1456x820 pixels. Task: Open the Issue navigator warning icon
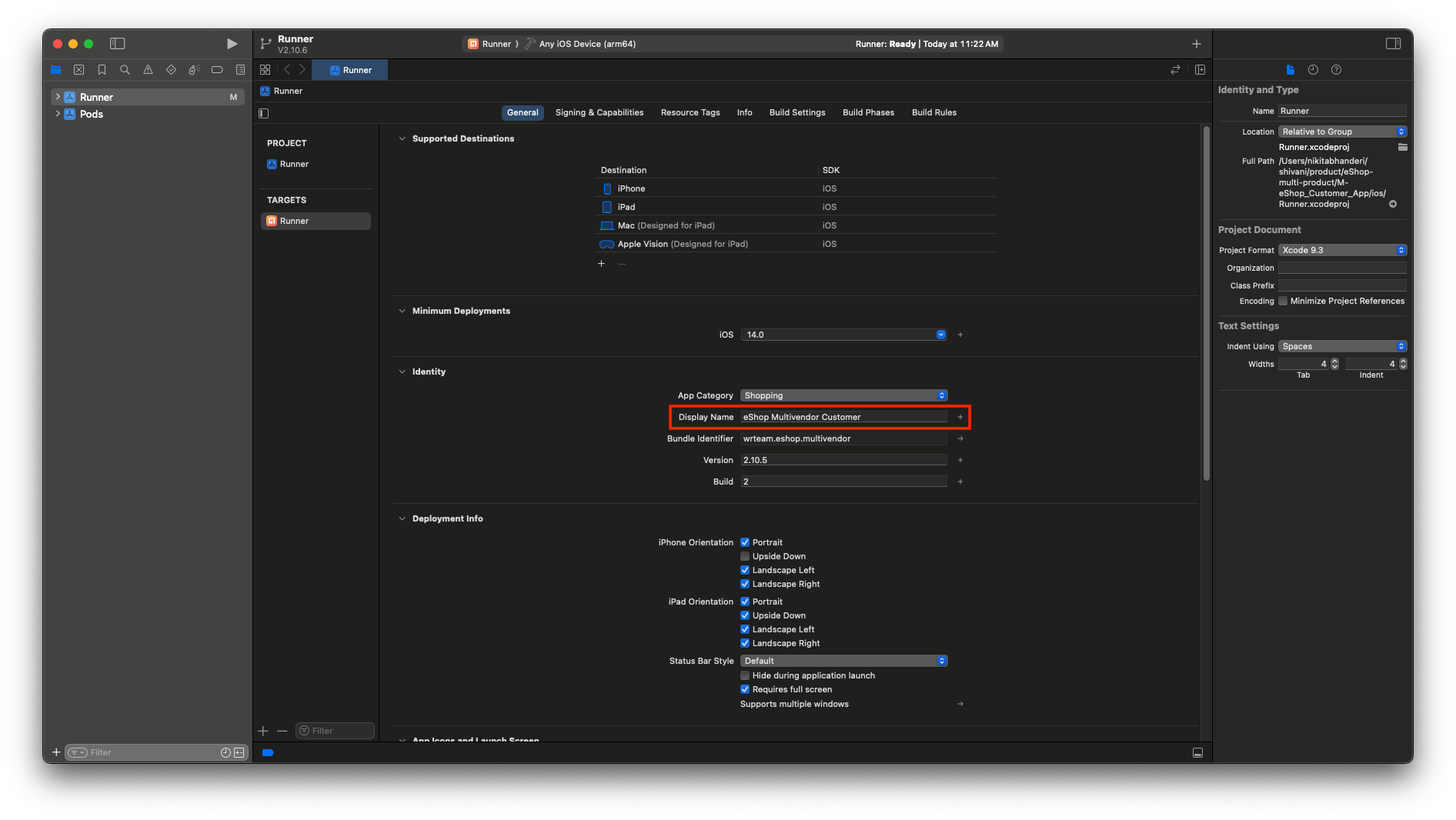(x=148, y=70)
